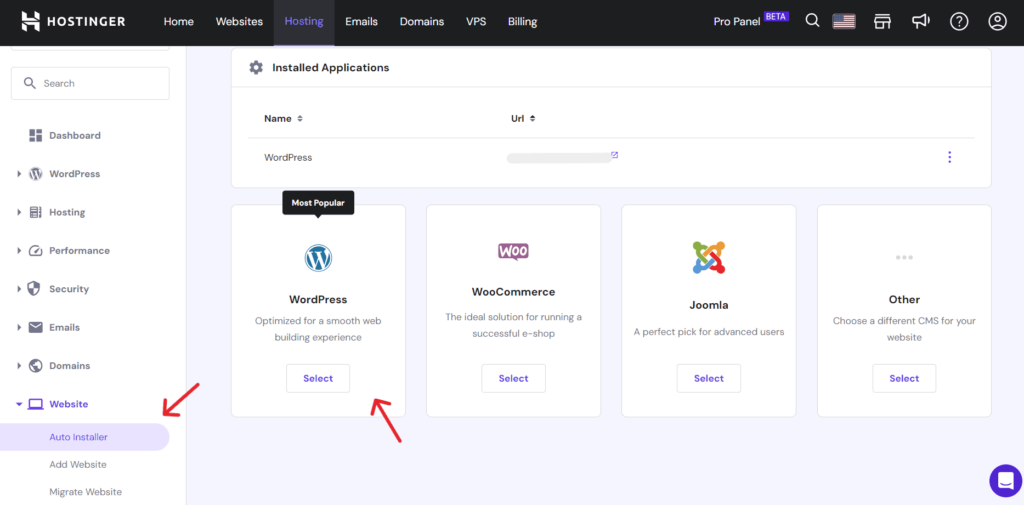
Task: Click the WordPress logo in card
Action: [x=318, y=258]
